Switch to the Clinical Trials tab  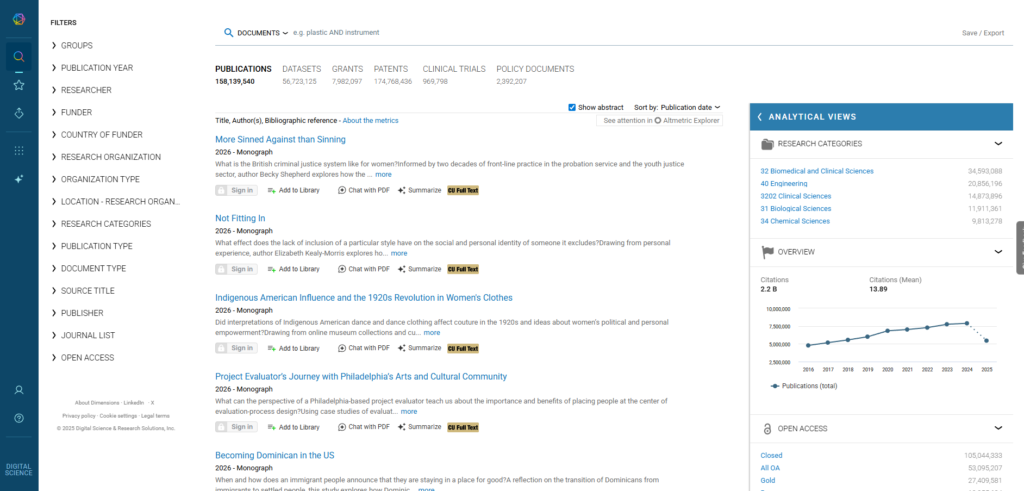454,69
